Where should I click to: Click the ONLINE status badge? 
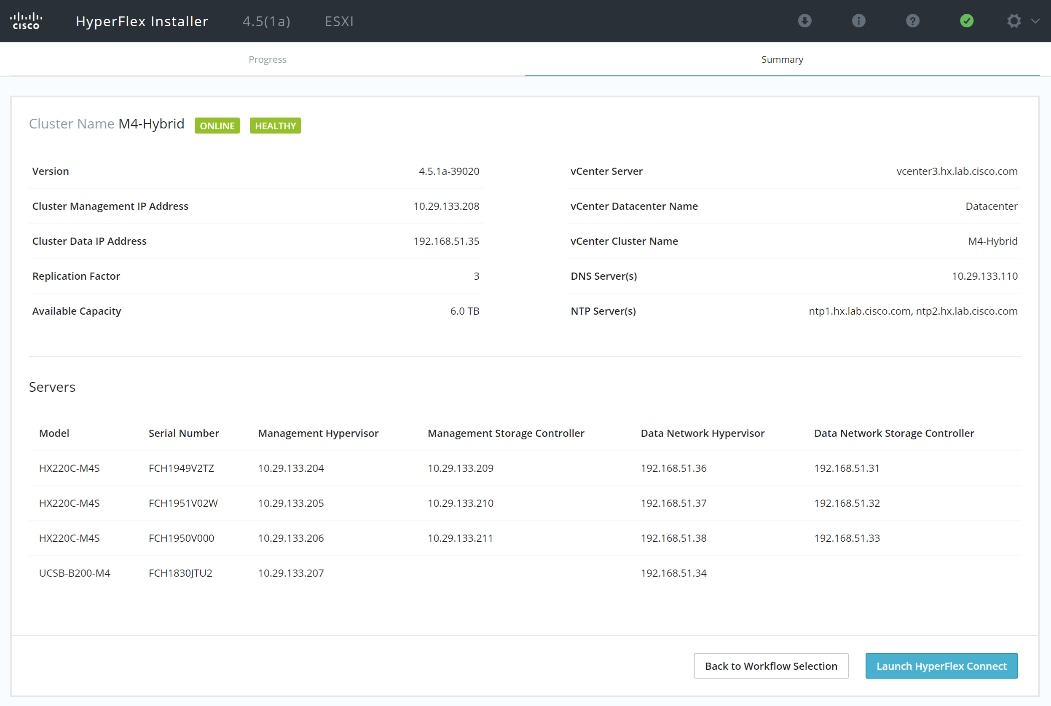pyautogui.click(x=217, y=125)
